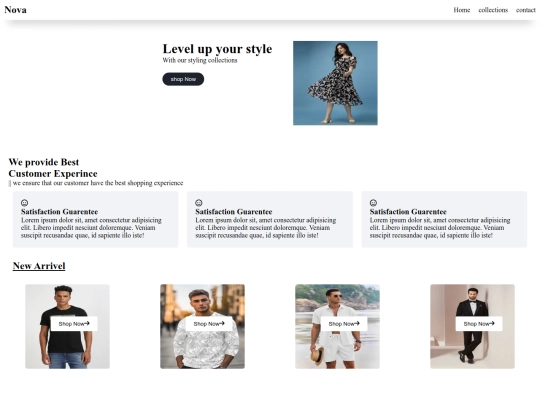Click the beach man's straw hat

coord(318,356)
